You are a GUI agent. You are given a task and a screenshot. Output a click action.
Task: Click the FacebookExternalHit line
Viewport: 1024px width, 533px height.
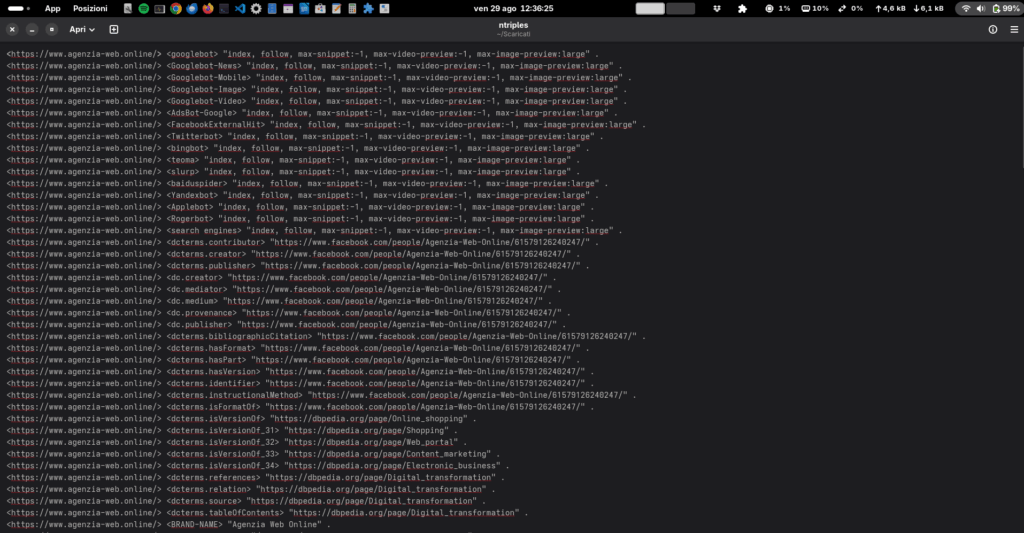(326, 125)
